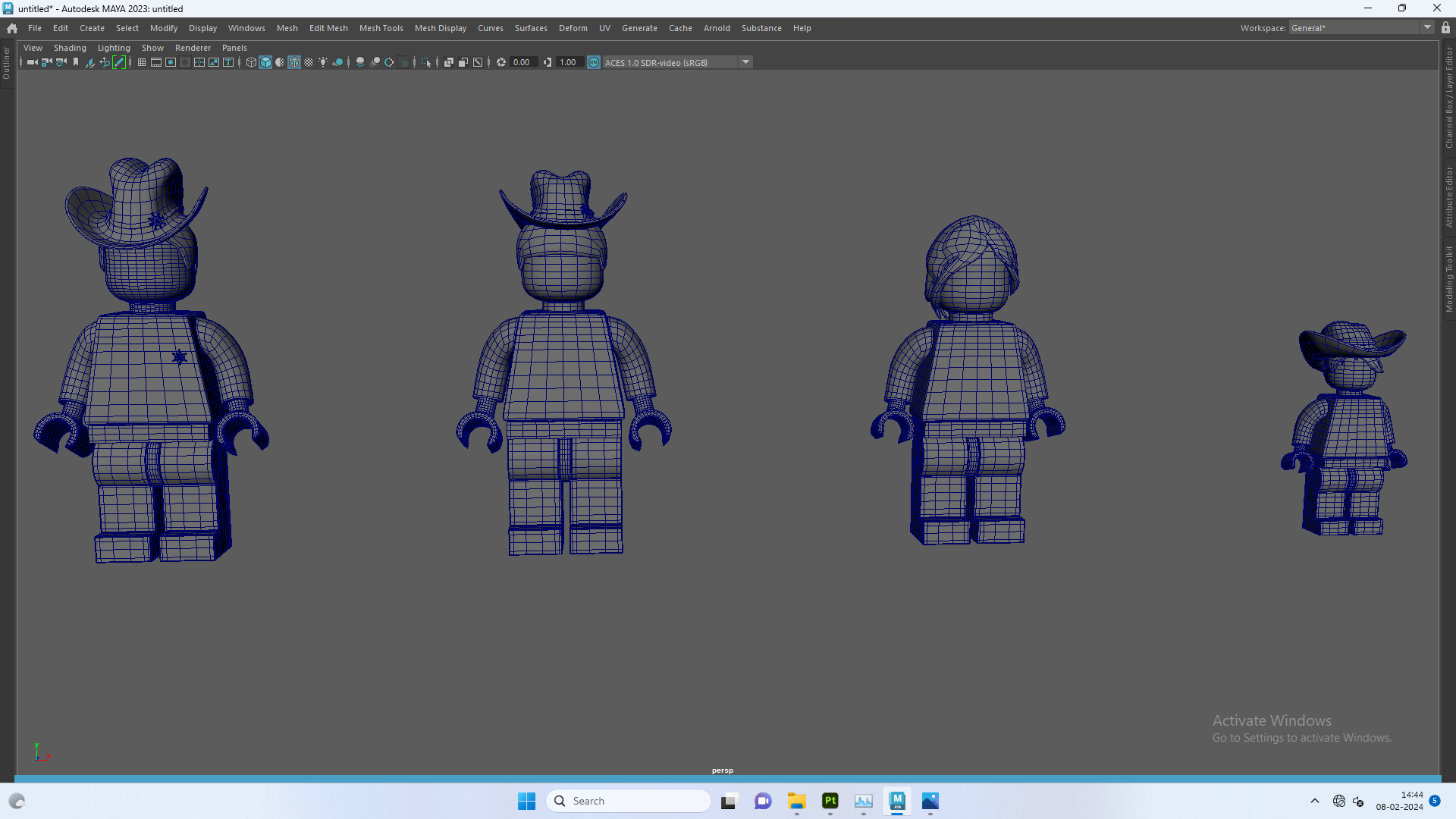Toggle Screen Space Ambient Occlusion icon

(x=360, y=62)
